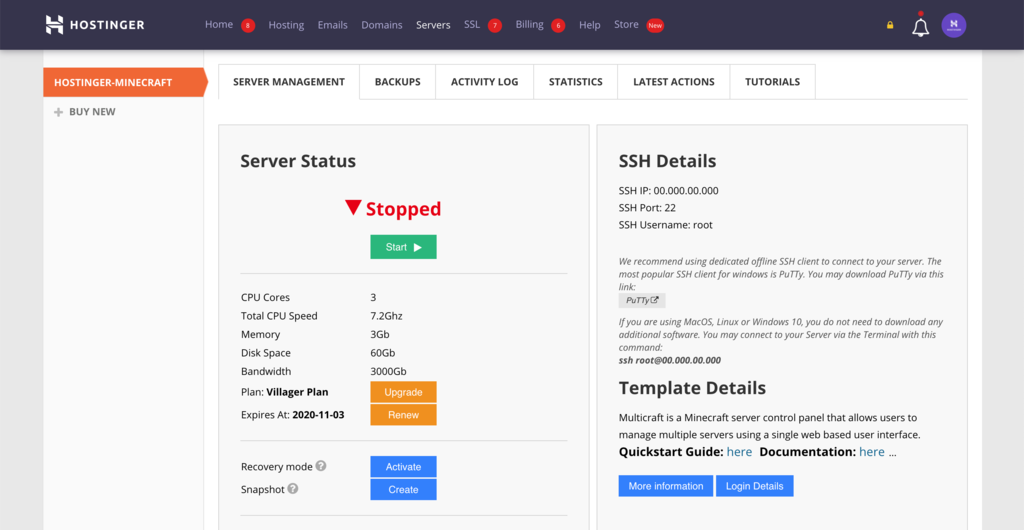Viewport: 1024px width, 530px height.
Task: Click the Hostinger logo
Action: pyautogui.click(x=95, y=25)
